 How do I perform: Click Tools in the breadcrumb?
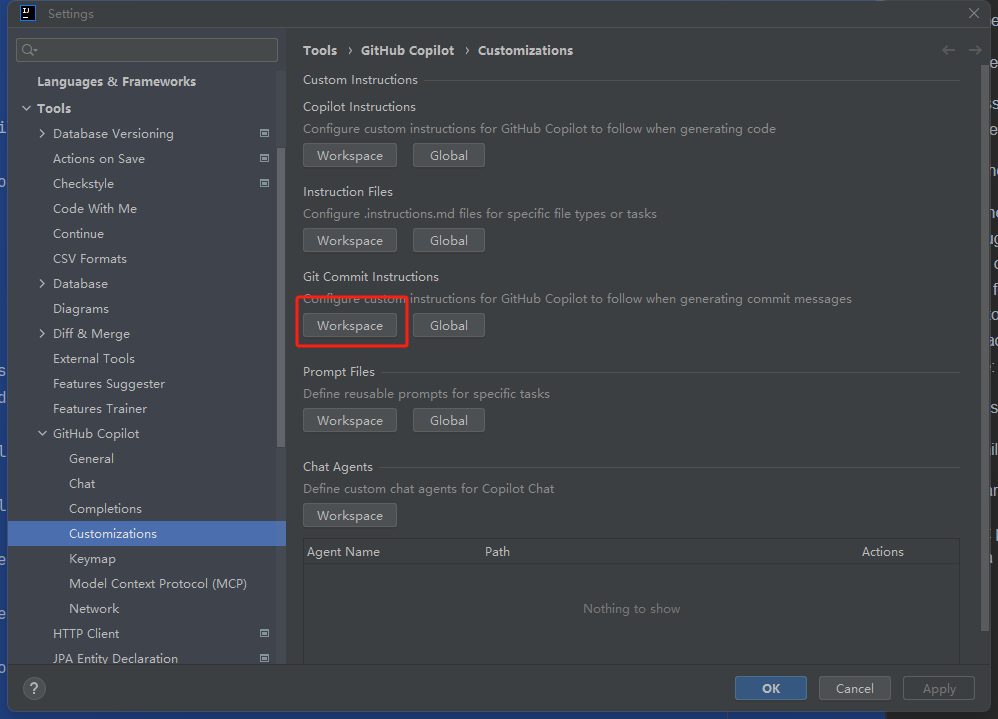coord(320,50)
